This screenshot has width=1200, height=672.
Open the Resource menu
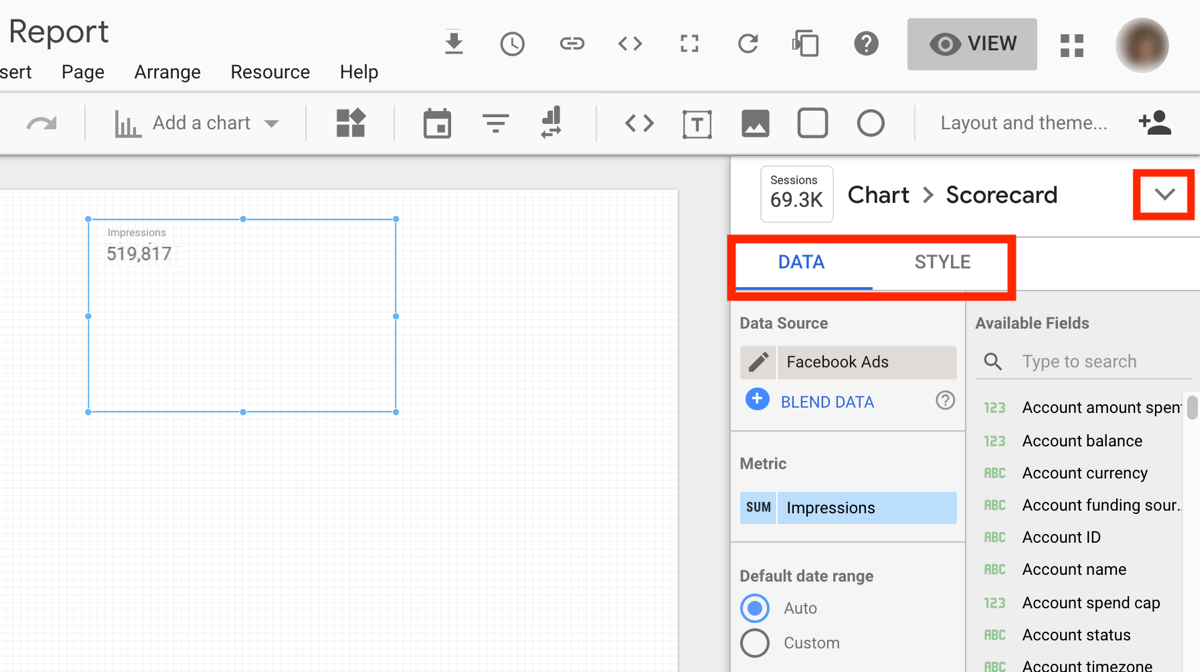pyautogui.click(x=270, y=72)
